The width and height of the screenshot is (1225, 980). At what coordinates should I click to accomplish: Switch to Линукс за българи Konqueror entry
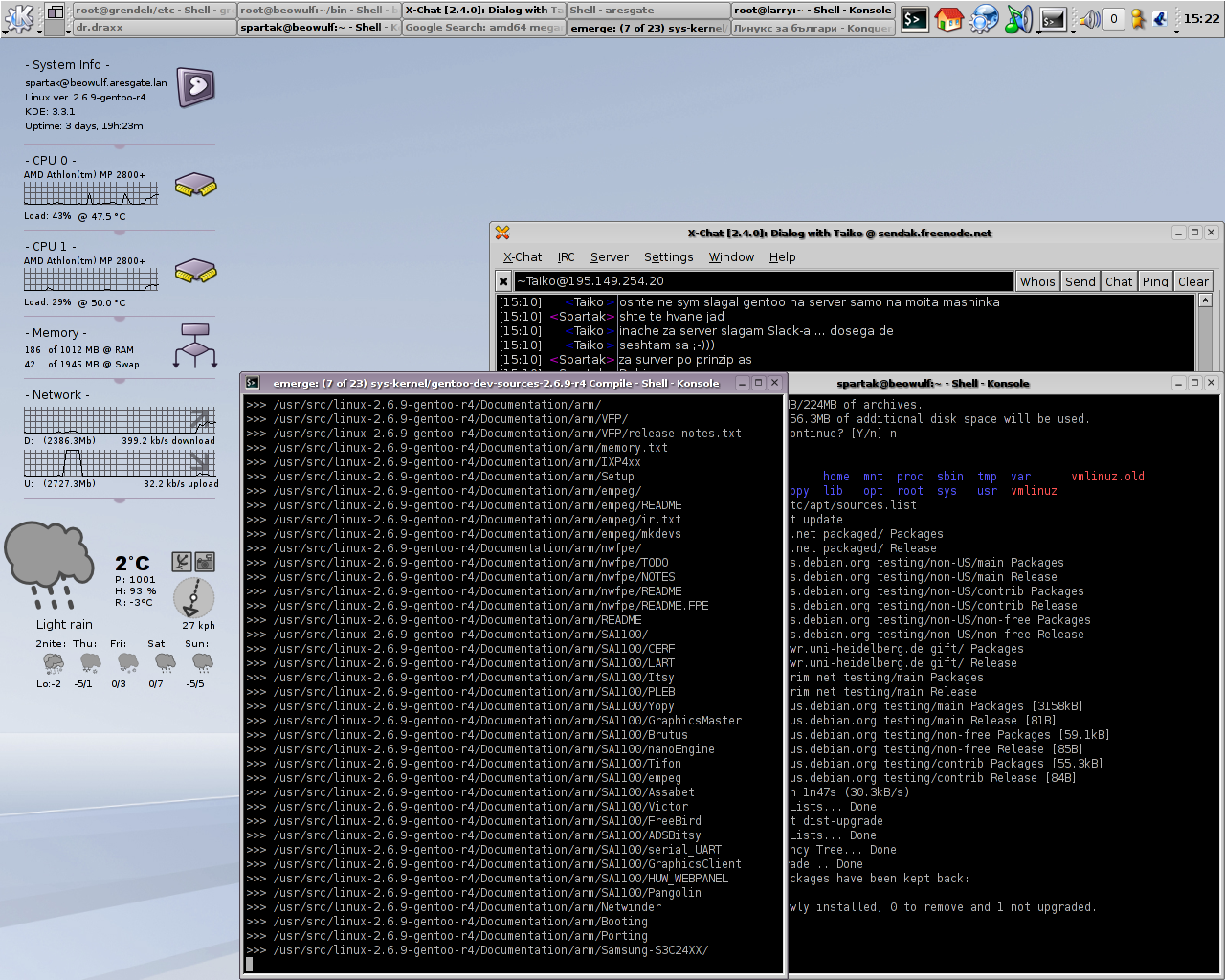pyautogui.click(x=813, y=28)
